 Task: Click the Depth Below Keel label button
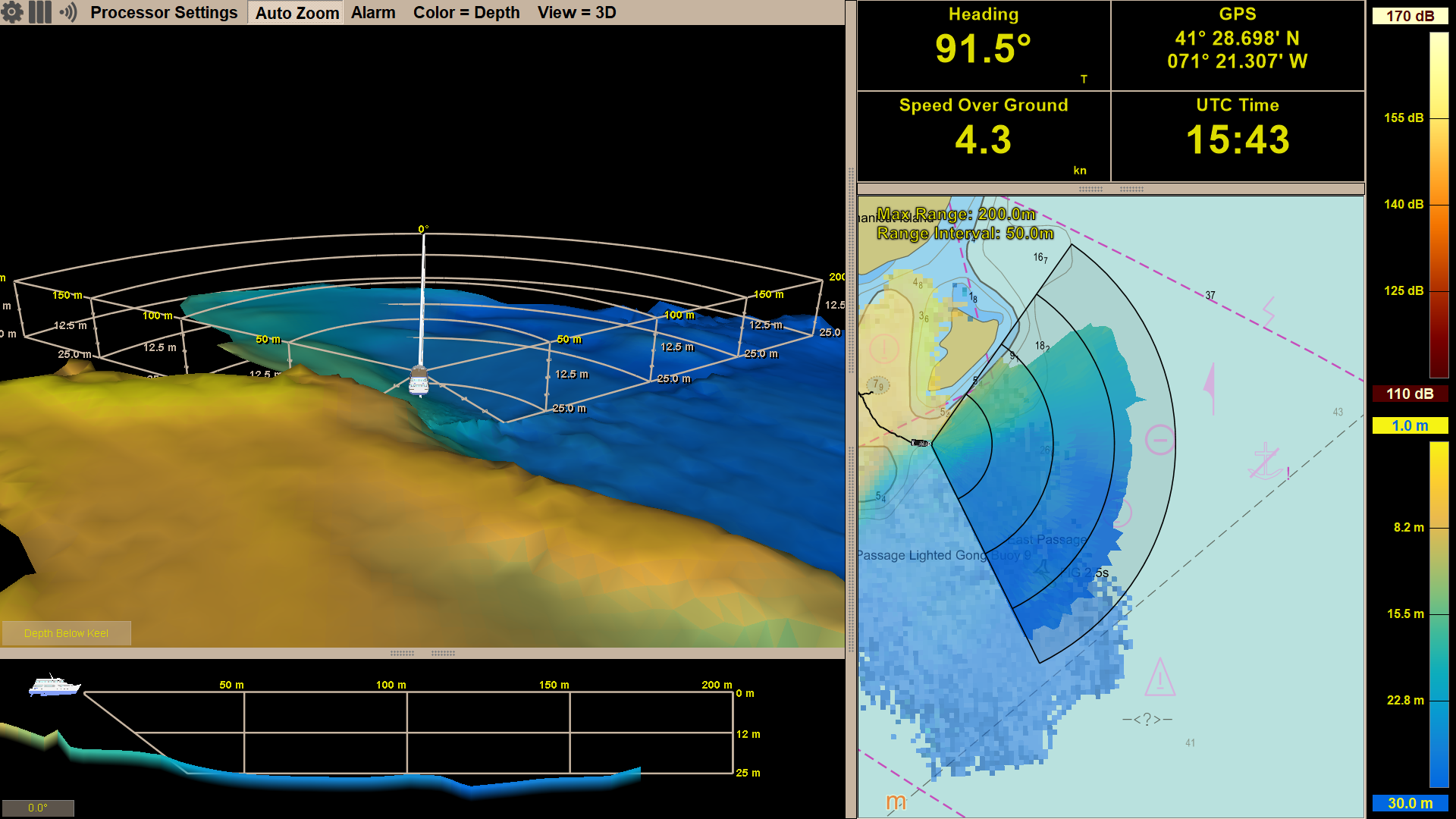point(66,633)
